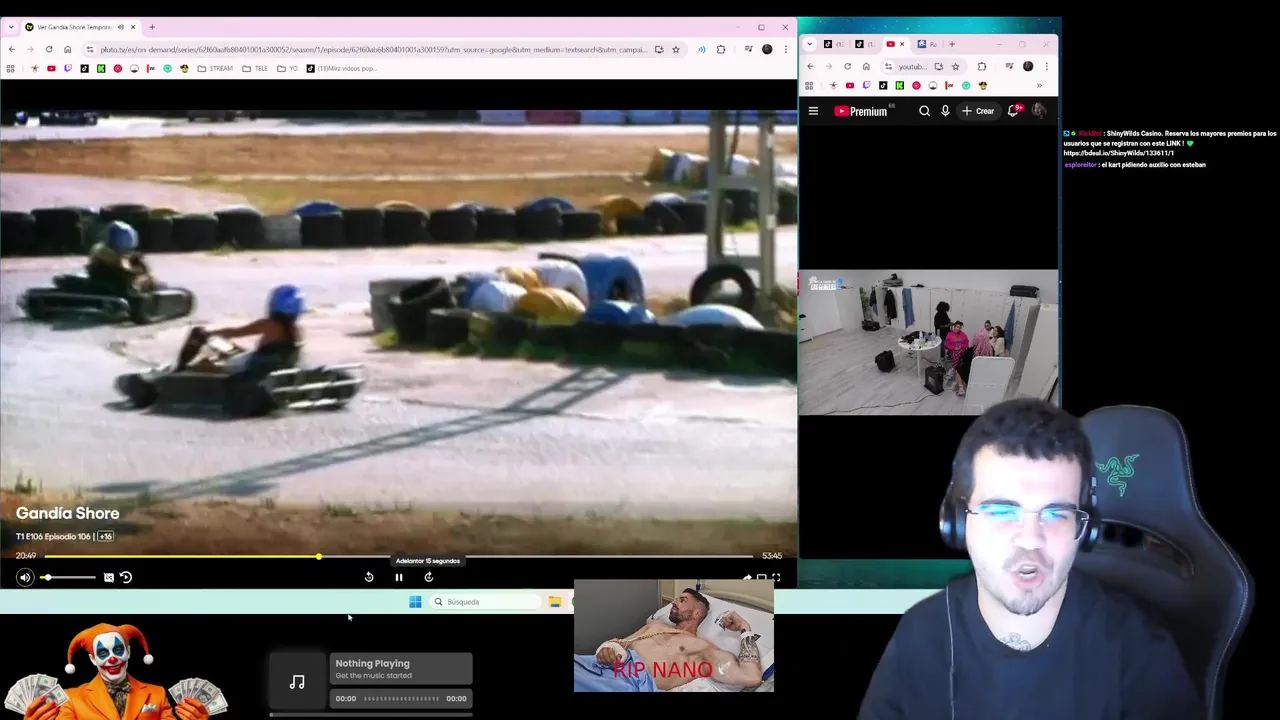Go to home page in Pluto window
This screenshot has width=1280, height=720.
tap(67, 49)
